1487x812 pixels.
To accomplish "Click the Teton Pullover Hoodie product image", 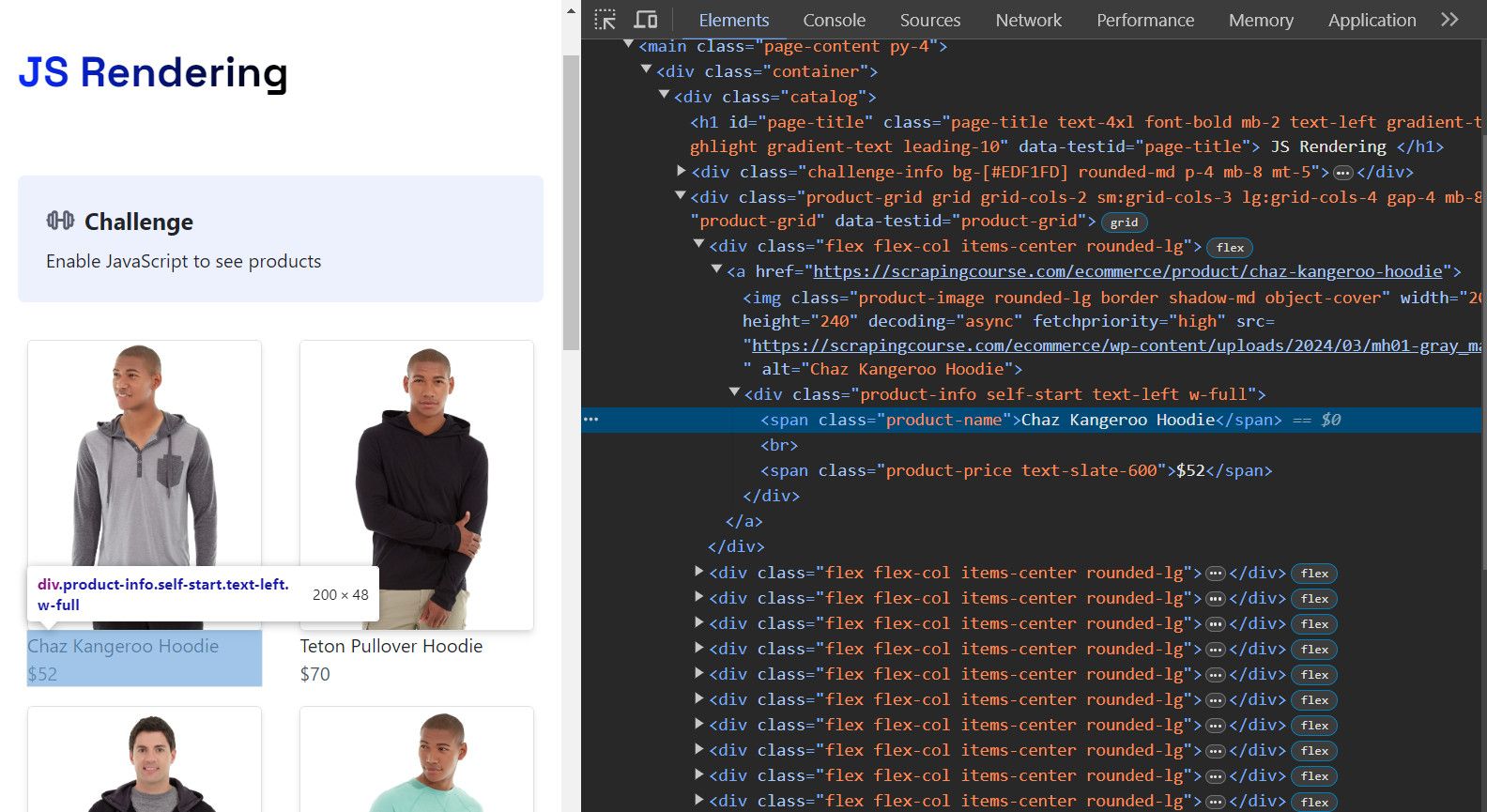I will pyautogui.click(x=417, y=484).
